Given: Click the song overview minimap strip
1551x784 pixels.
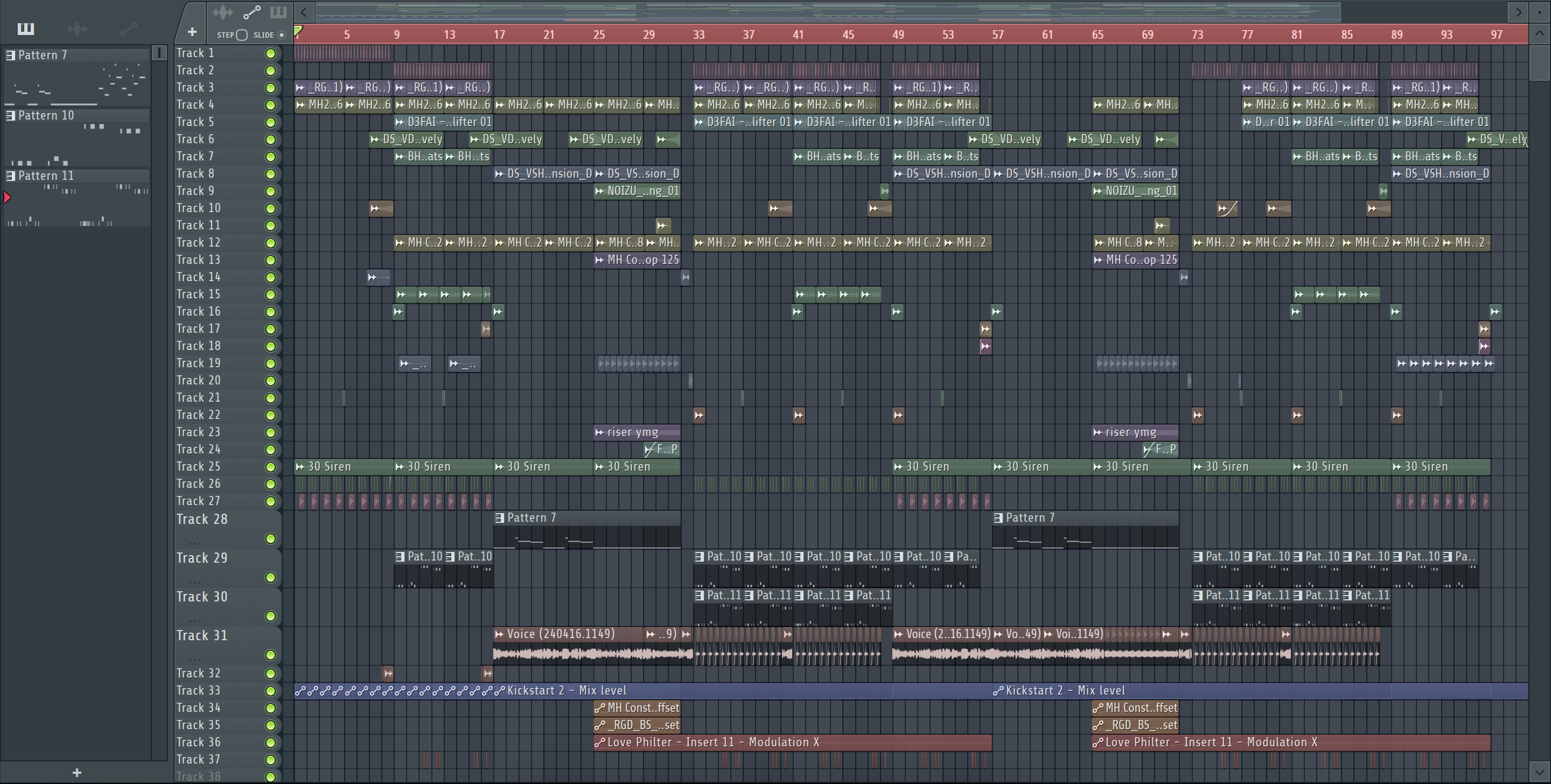Looking at the screenshot, I should (828, 12).
